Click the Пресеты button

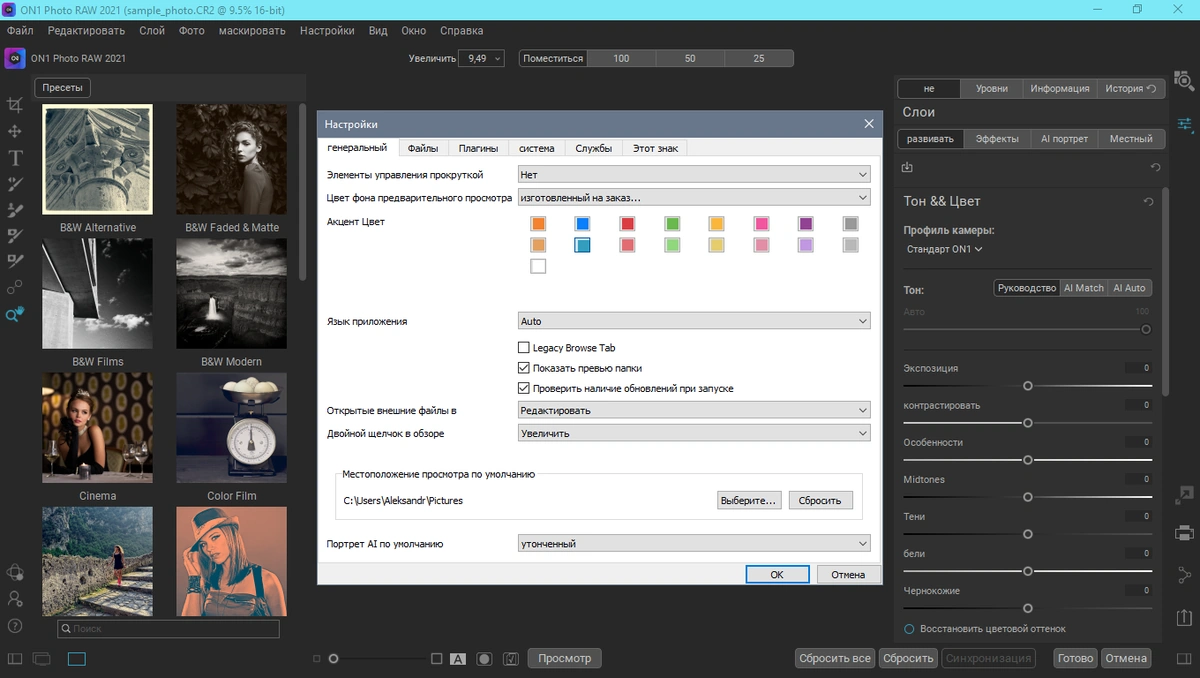(x=63, y=88)
